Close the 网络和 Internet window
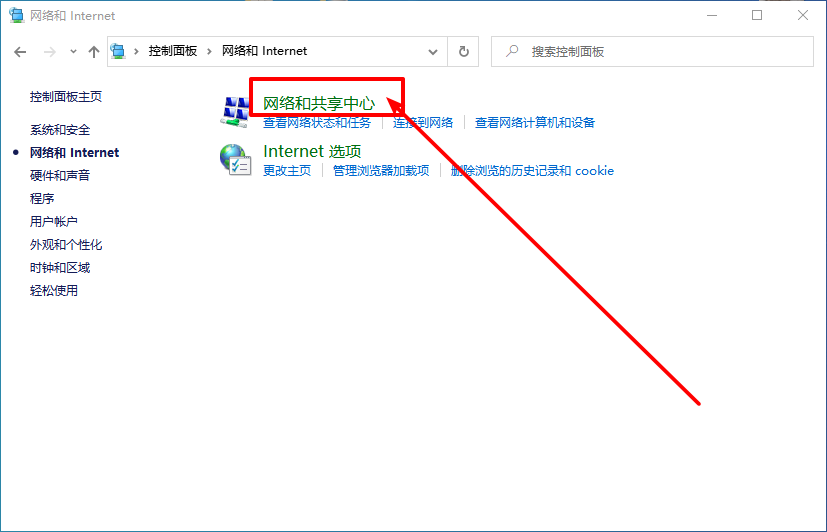827x532 pixels. 803,16
